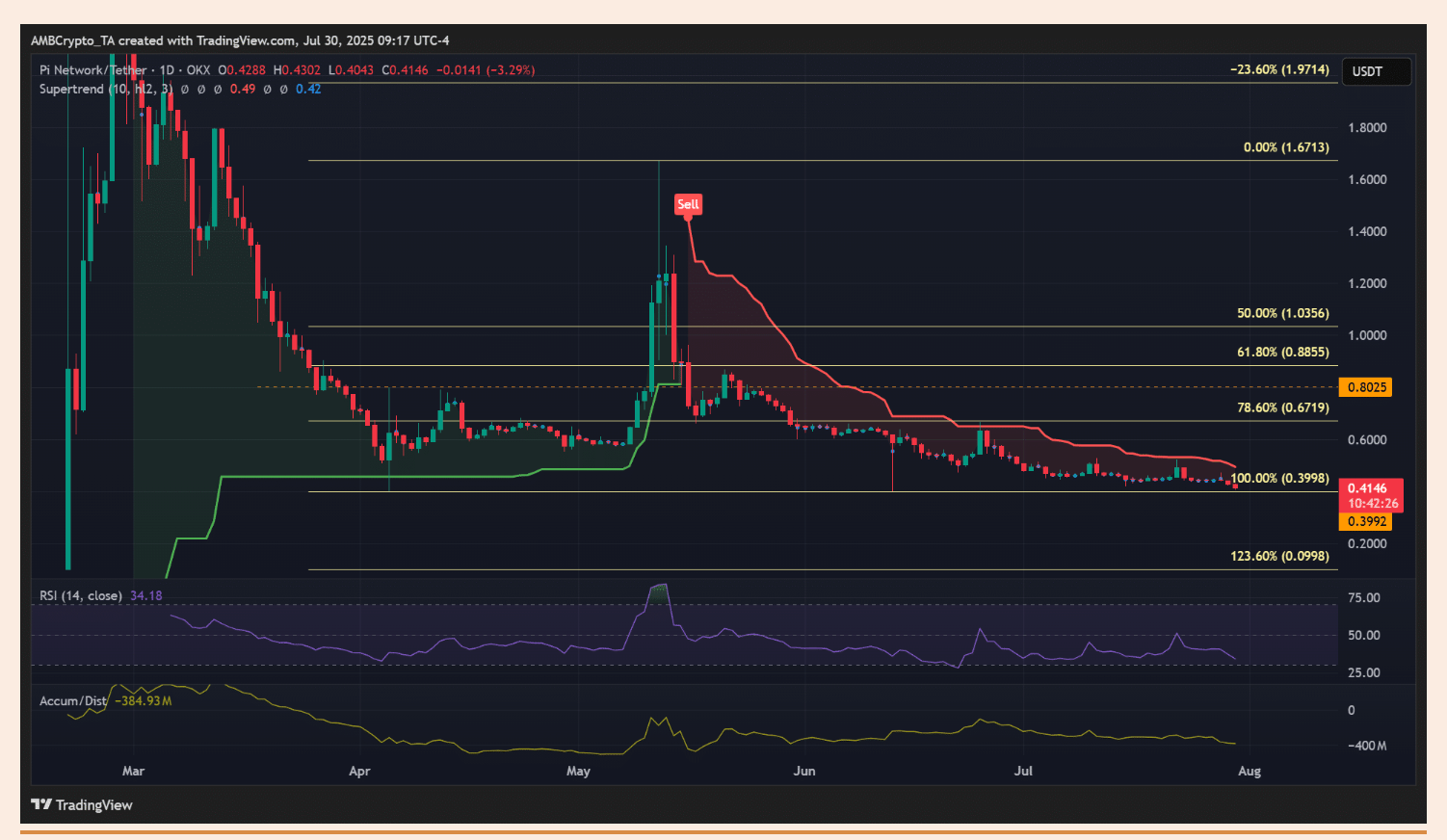The height and width of the screenshot is (840, 1447).
Task: Click the orange 0.3992 price tag
Action: (x=1366, y=521)
